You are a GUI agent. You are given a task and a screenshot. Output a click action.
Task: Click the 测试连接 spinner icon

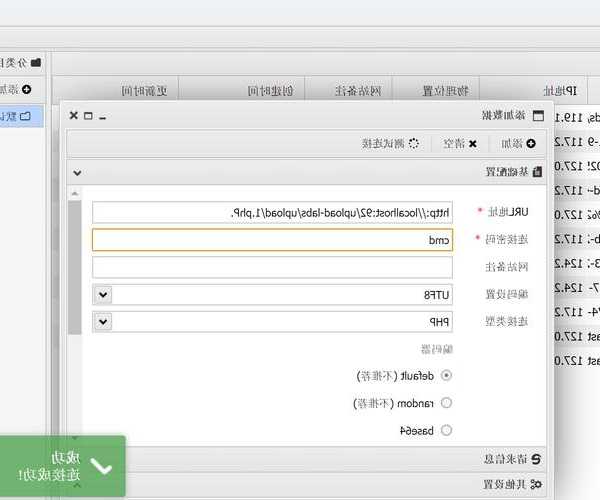(413, 144)
